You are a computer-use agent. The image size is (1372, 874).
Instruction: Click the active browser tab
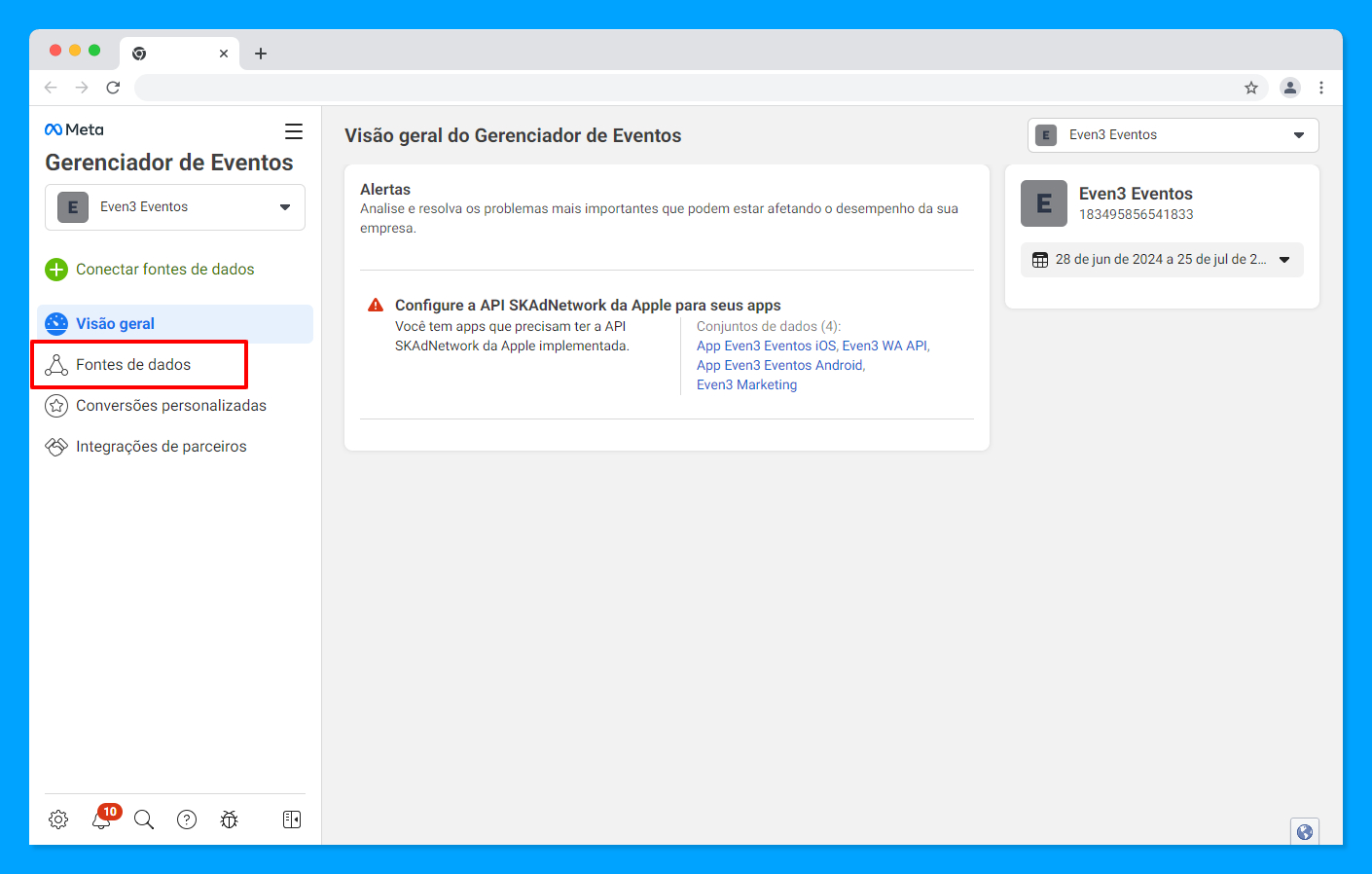click(180, 54)
